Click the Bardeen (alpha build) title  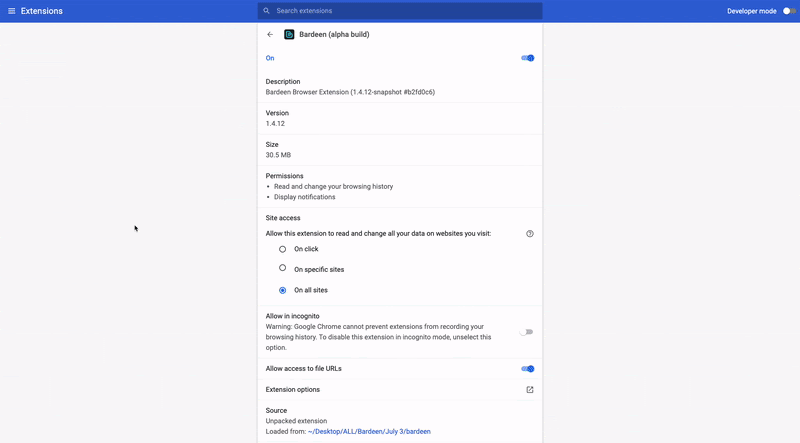click(334, 34)
